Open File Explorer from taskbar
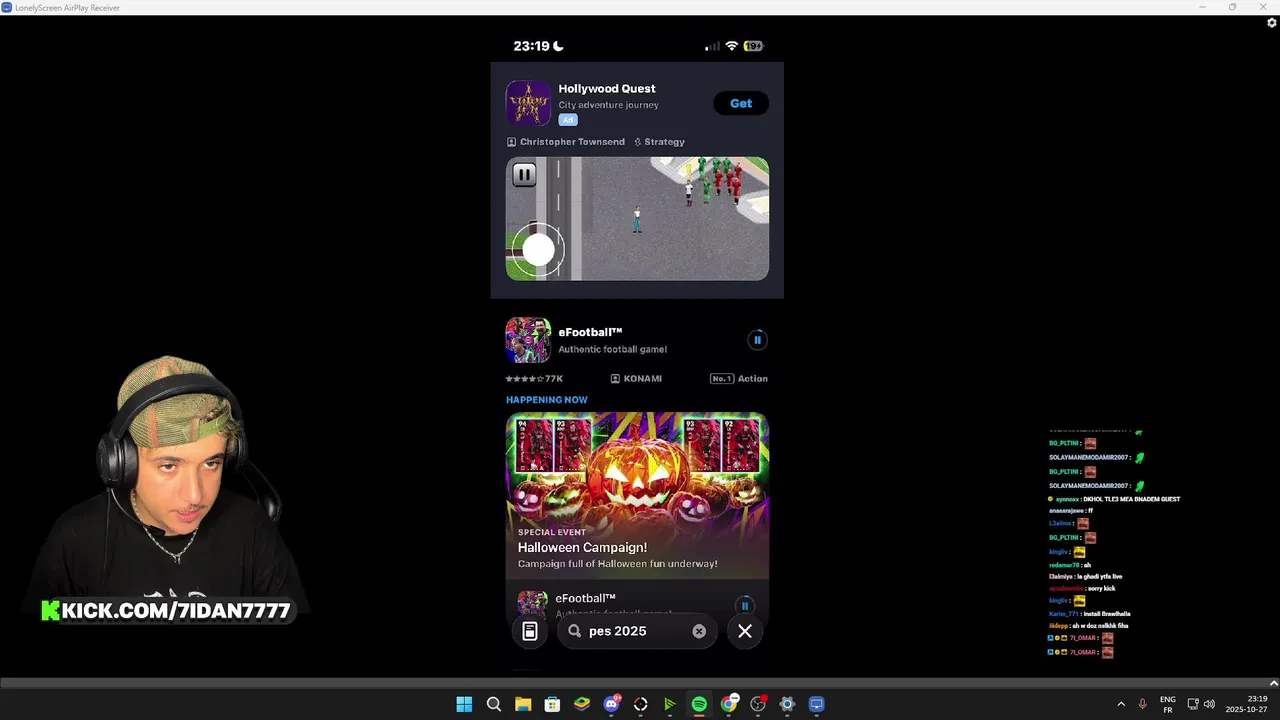Viewport: 1280px width, 720px height. click(523, 704)
